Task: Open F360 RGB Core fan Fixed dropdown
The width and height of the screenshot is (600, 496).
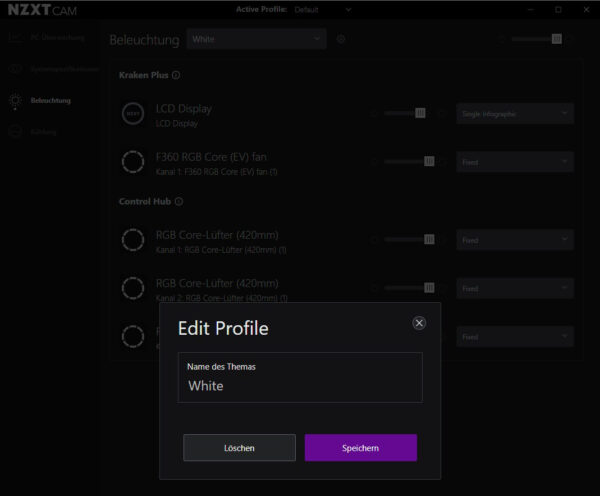Action: 515,162
